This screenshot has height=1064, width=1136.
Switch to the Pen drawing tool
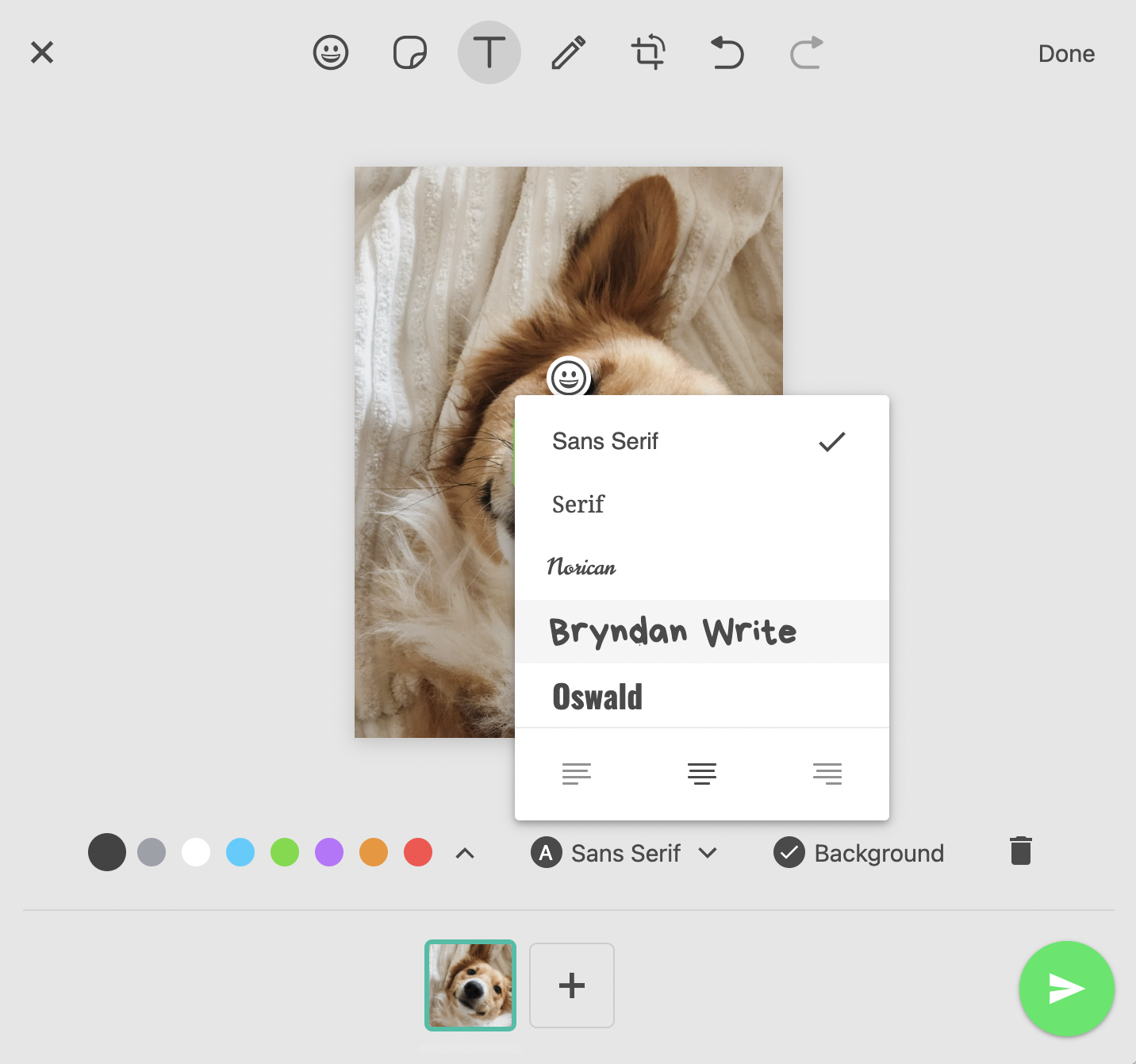point(568,52)
